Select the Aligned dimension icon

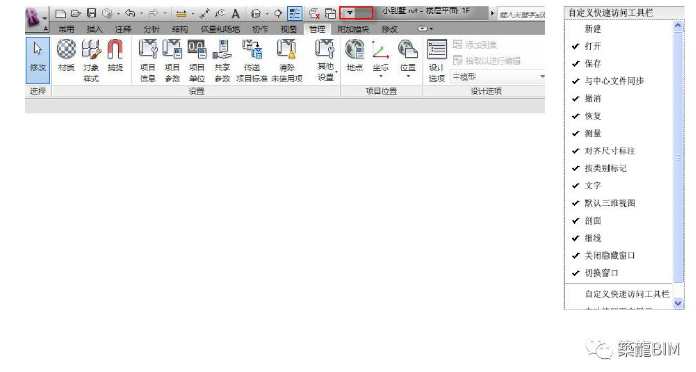click(204, 14)
